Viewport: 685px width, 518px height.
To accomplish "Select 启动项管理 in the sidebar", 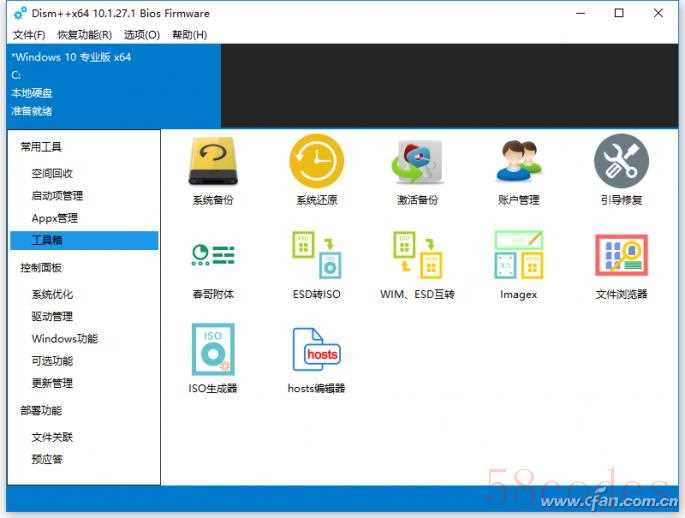I will pyautogui.click(x=57, y=196).
